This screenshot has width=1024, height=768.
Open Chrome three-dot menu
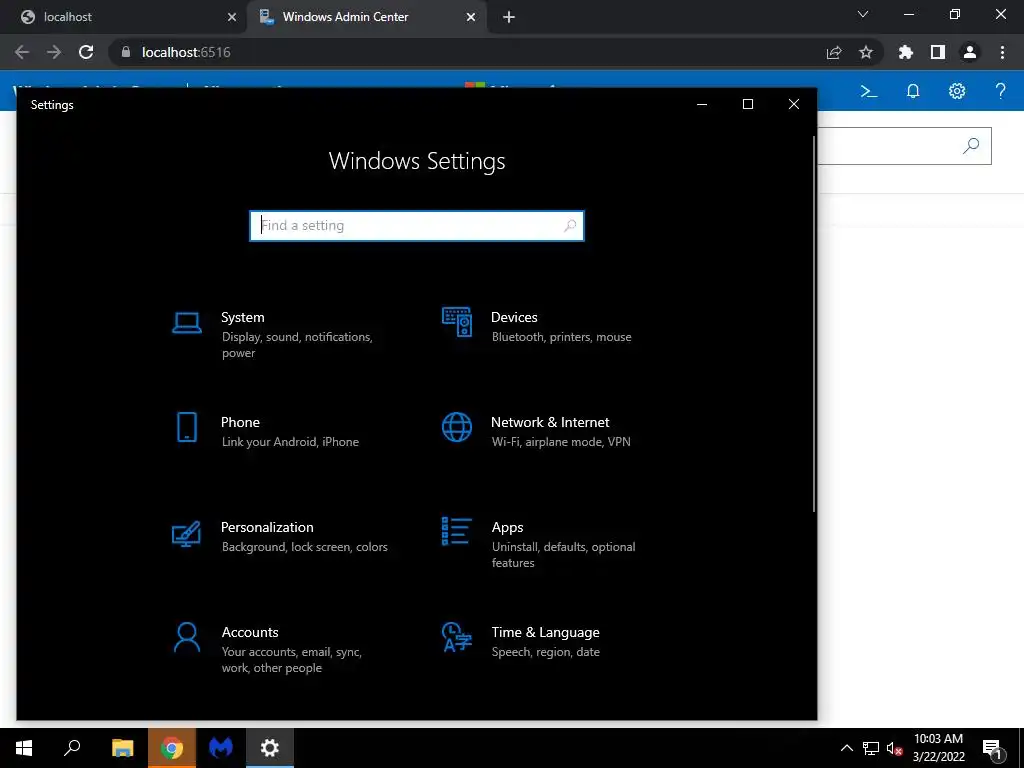click(1002, 52)
